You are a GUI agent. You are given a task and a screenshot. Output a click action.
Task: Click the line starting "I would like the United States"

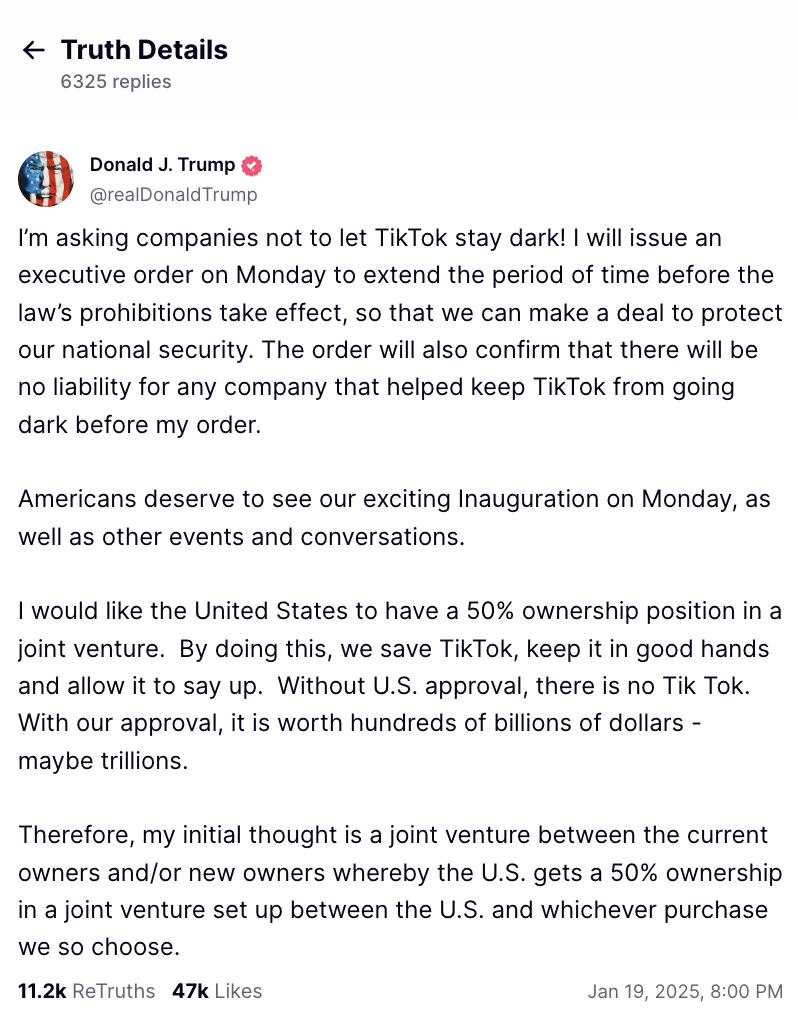click(x=400, y=611)
